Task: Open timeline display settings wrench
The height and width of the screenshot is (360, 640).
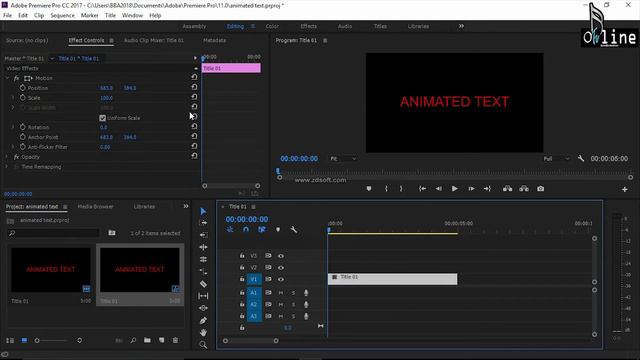Action: click(x=293, y=230)
